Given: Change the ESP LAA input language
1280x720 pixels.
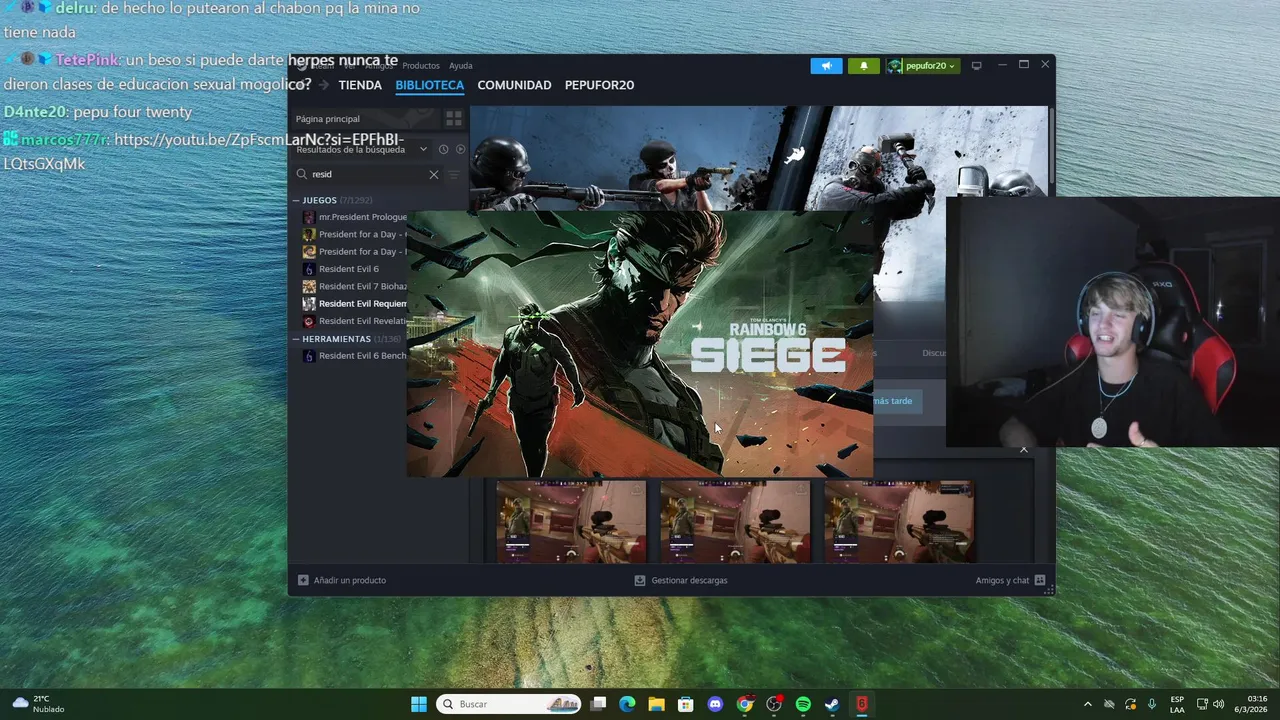Looking at the screenshot, I should click(x=1177, y=704).
